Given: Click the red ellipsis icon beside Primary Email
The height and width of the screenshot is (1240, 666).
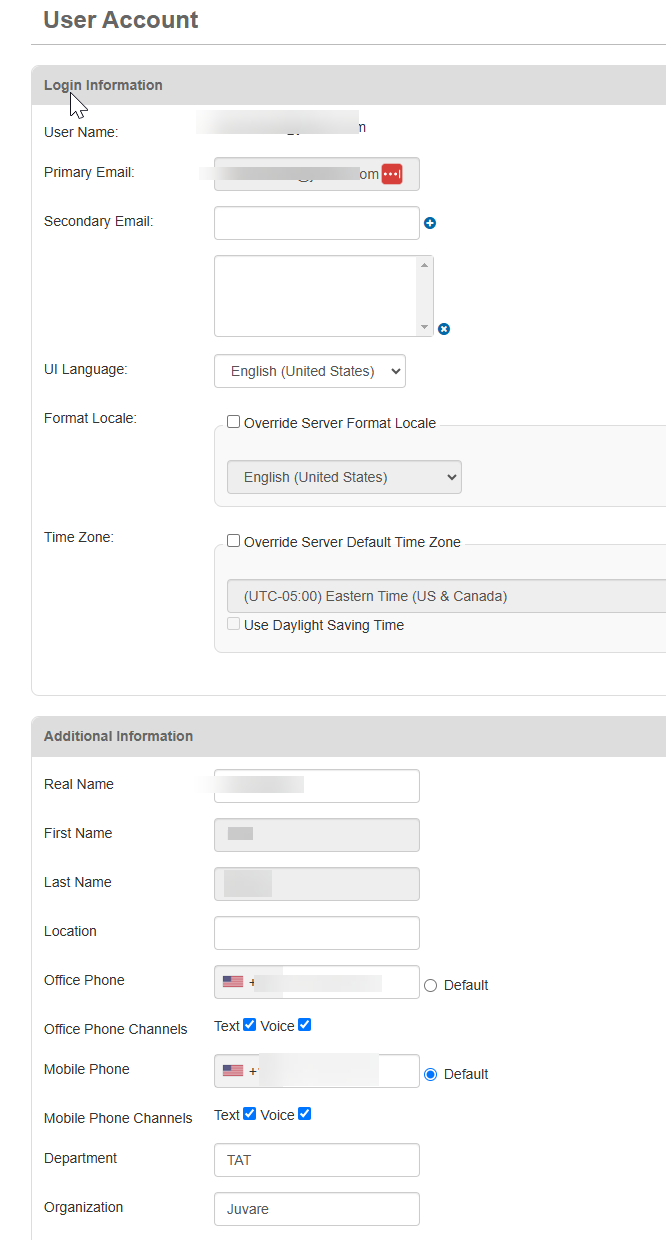Looking at the screenshot, I should (x=392, y=173).
